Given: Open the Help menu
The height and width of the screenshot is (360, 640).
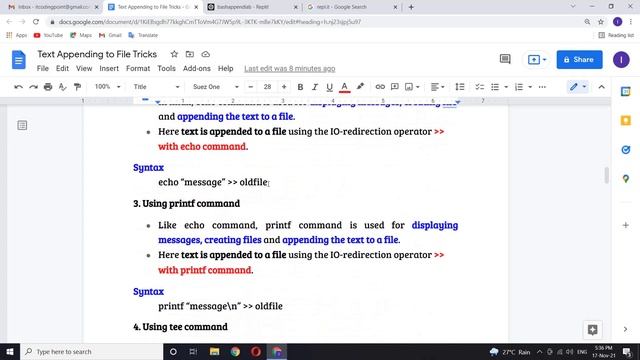Looking at the screenshot, I should point(225,69).
